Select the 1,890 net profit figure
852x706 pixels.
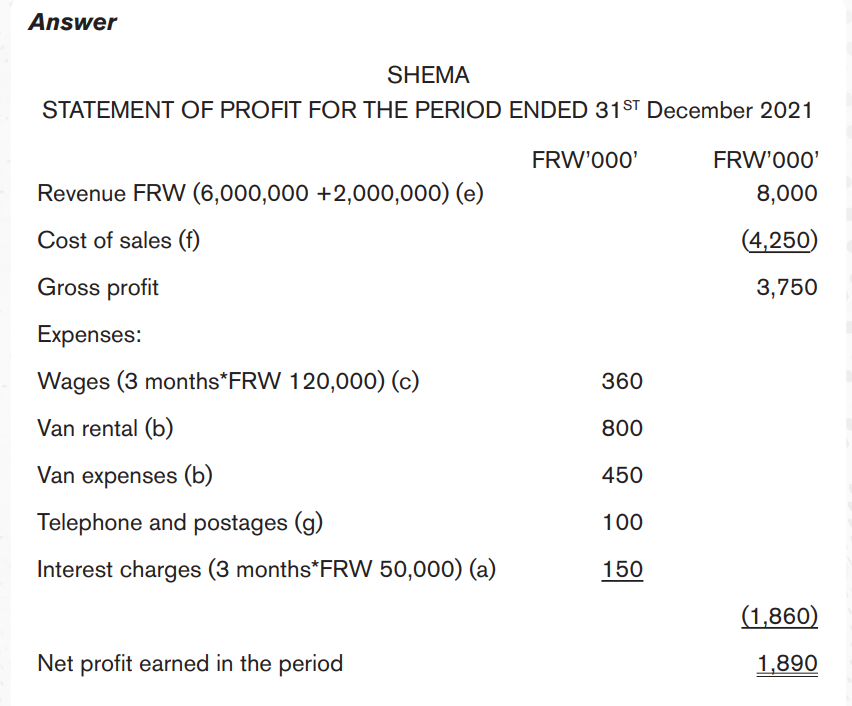click(x=787, y=664)
